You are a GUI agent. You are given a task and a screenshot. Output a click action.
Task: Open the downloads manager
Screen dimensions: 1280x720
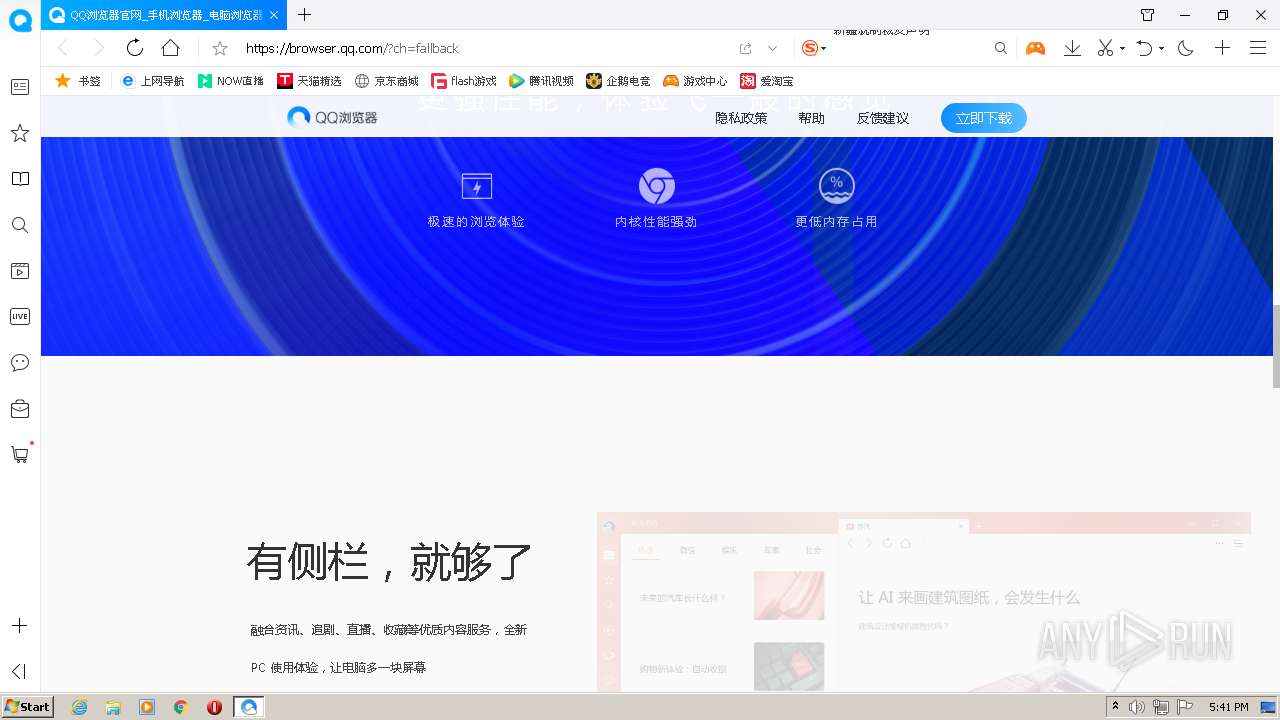[x=1072, y=48]
